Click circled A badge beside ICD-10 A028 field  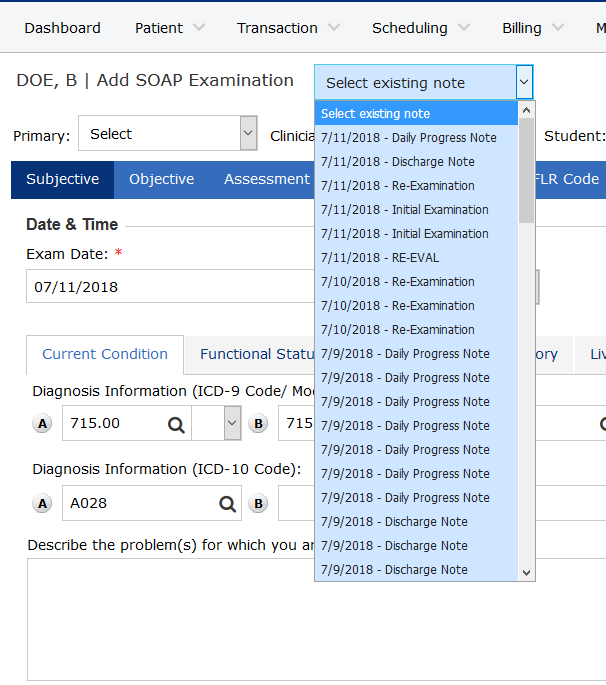click(42, 504)
